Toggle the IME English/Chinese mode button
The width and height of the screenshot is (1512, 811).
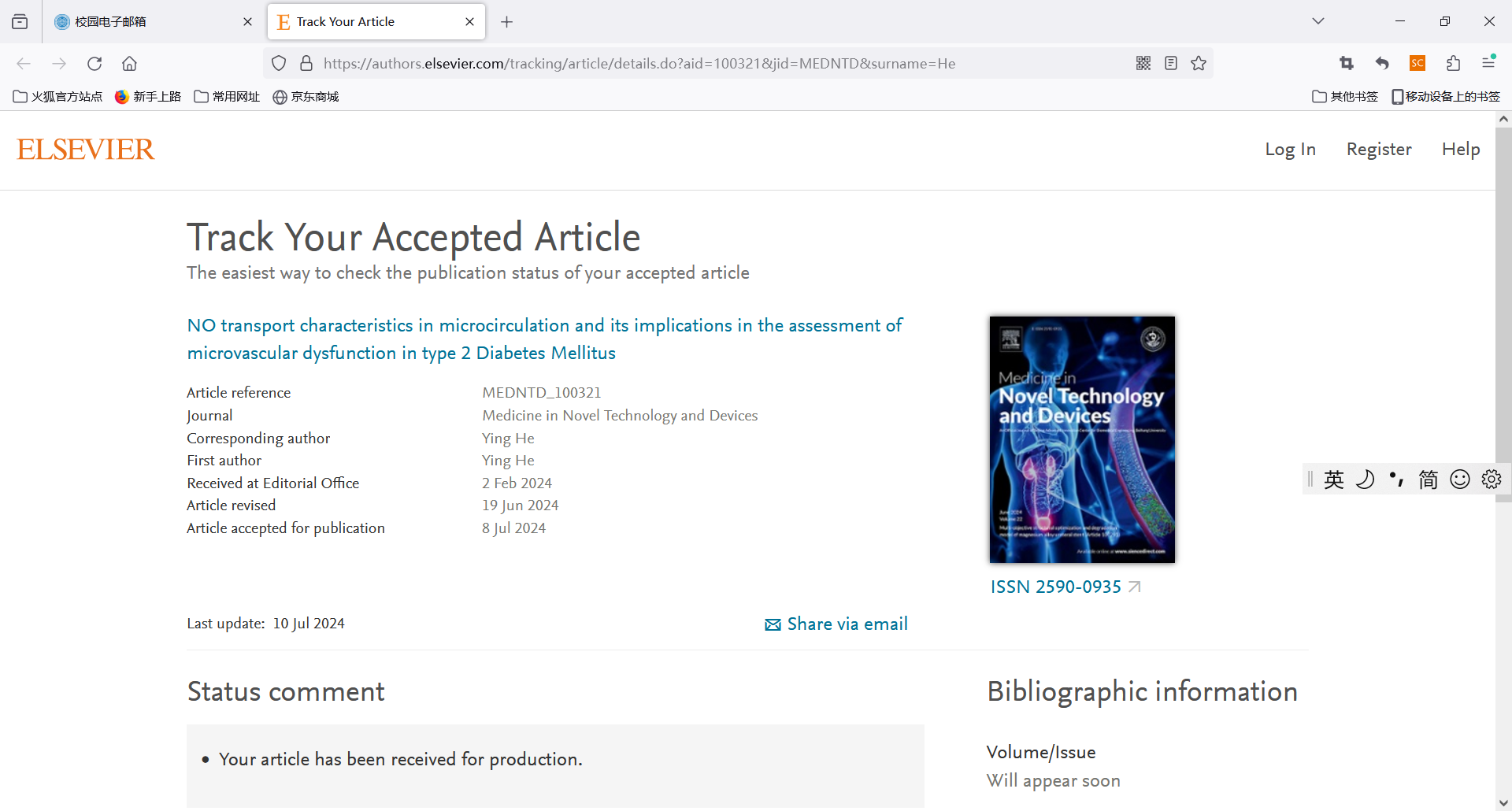[1334, 480]
